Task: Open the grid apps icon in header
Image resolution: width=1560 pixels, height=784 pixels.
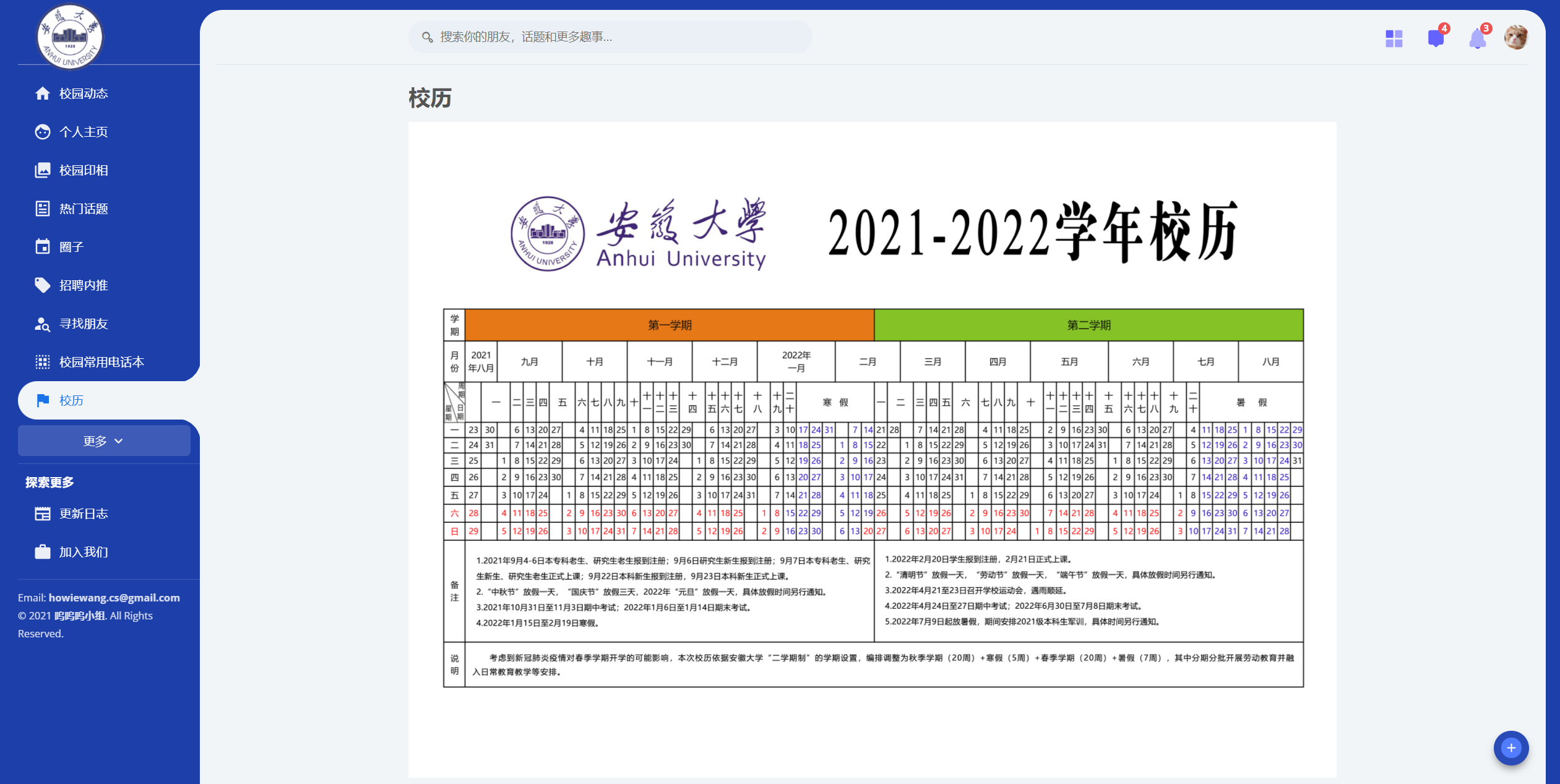Action: coord(1394,38)
